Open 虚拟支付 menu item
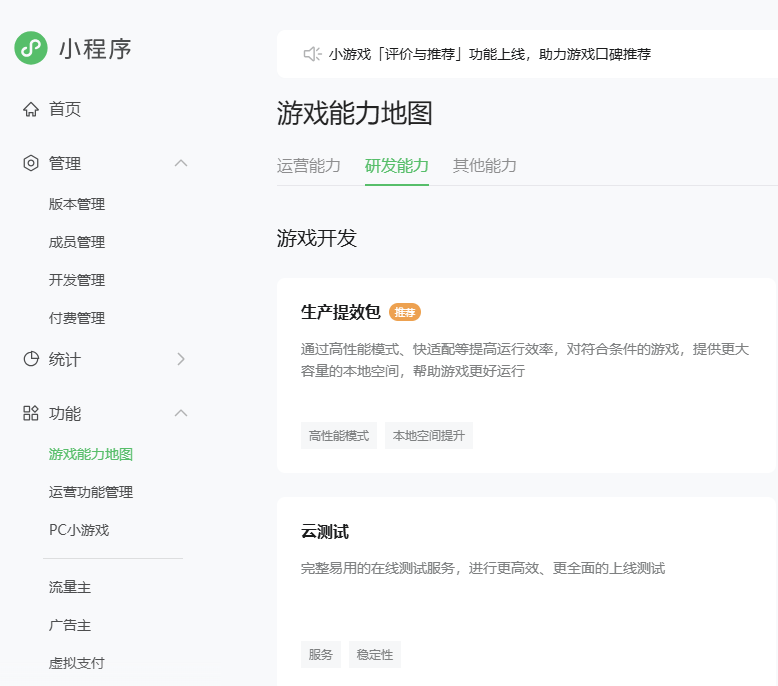This screenshot has height=686, width=778. [77, 663]
